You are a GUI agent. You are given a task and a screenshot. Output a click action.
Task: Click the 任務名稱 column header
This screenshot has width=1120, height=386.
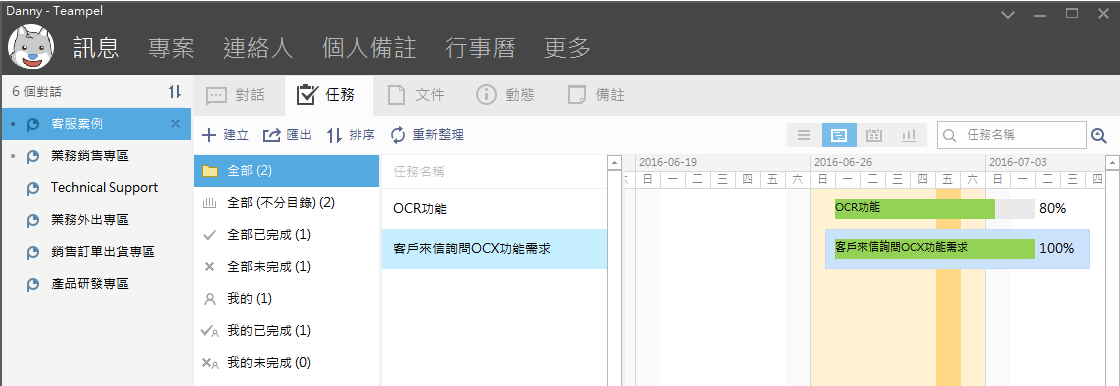tap(494, 172)
